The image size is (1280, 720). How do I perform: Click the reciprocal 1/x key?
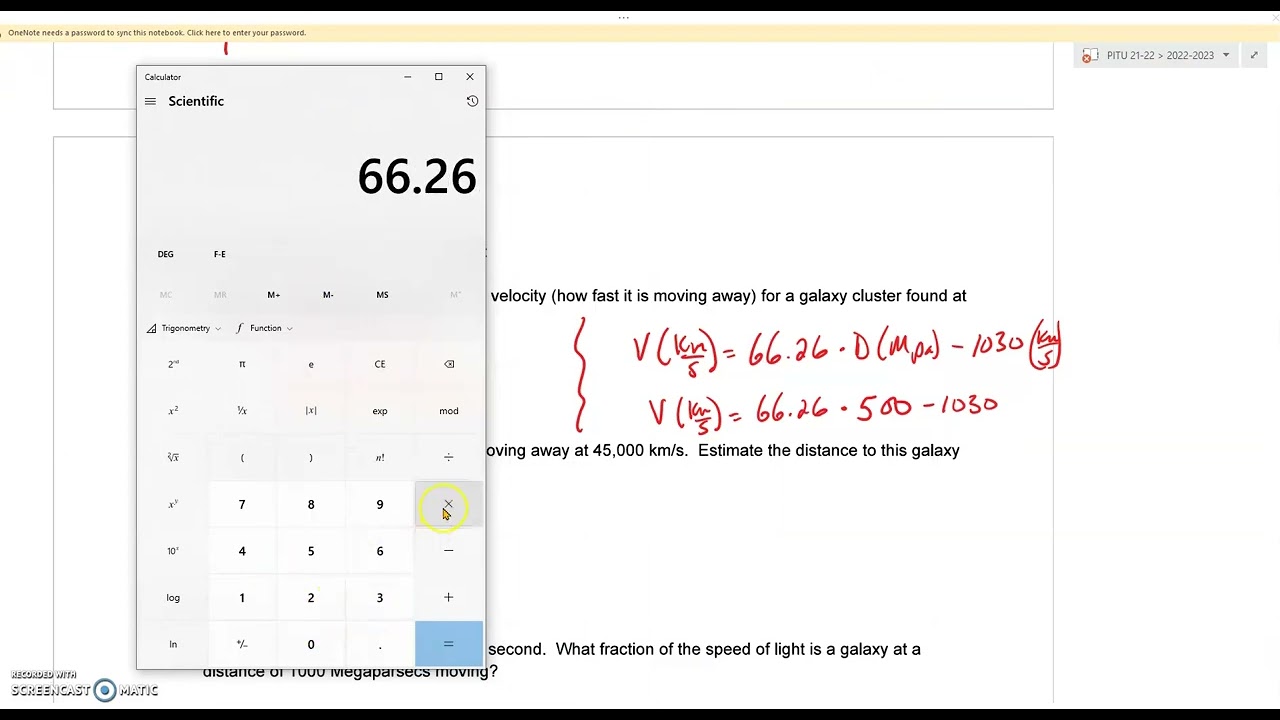(242, 411)
